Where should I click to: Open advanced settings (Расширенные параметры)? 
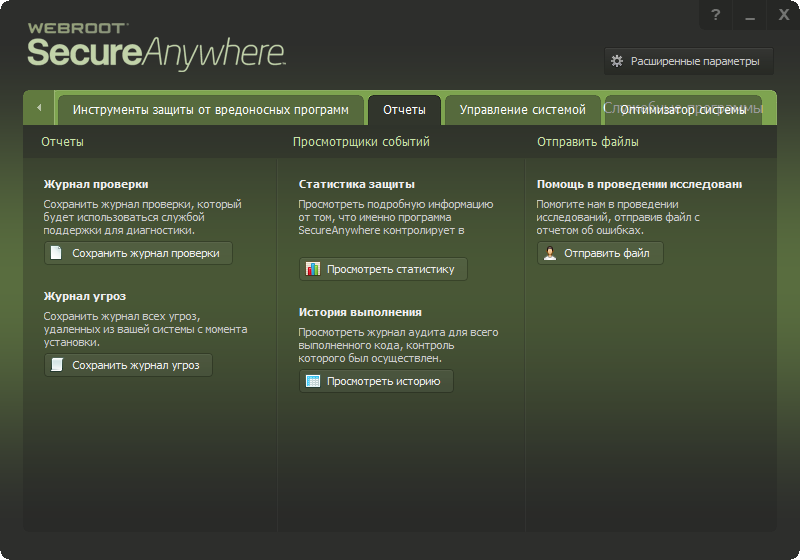click(688, 61)
